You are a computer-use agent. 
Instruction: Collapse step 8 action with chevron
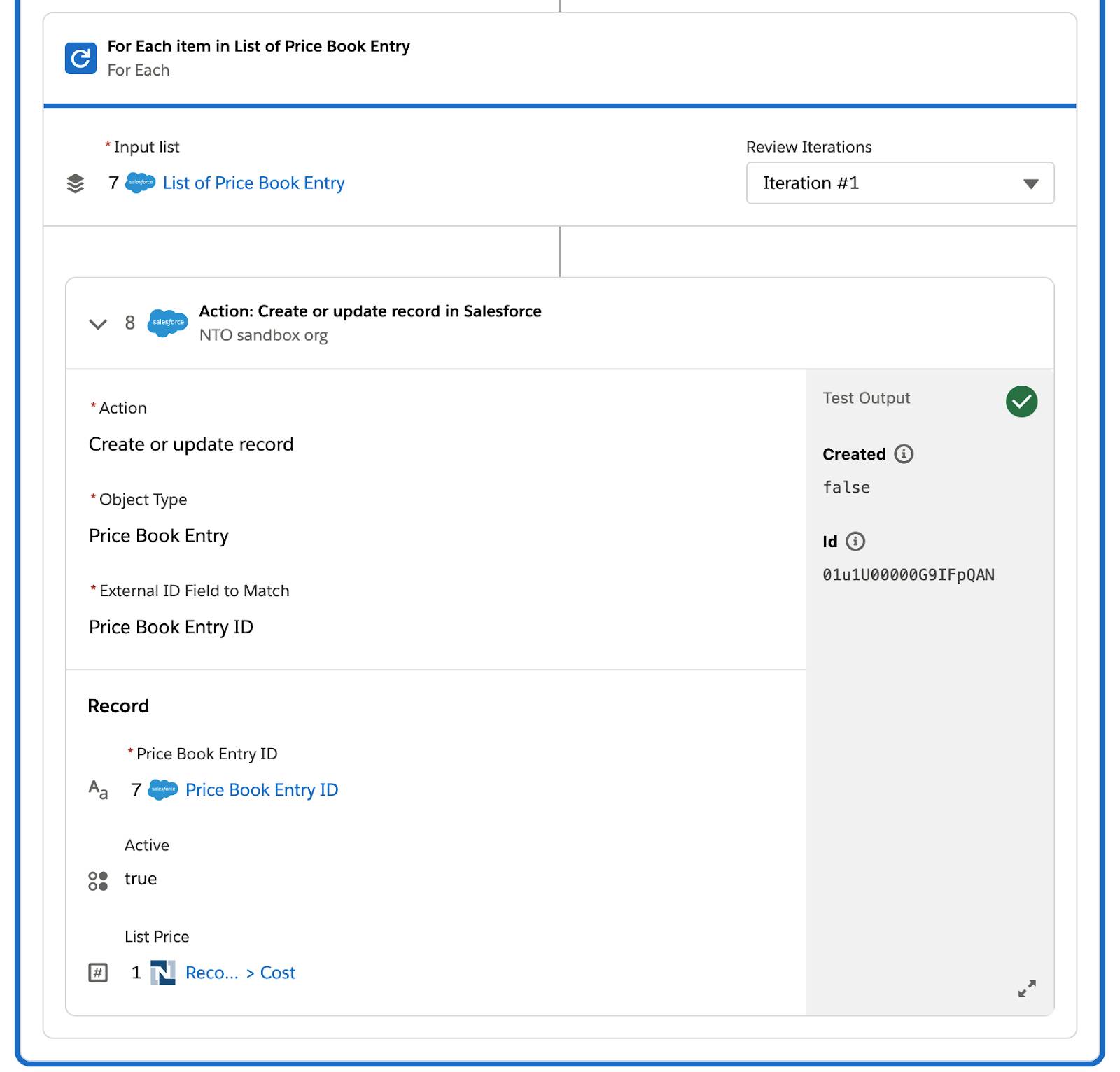coord(98,323)
